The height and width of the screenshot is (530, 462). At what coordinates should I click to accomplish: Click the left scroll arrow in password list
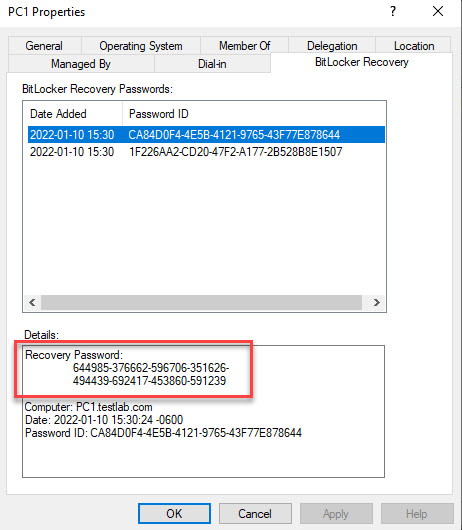point(32,302)
